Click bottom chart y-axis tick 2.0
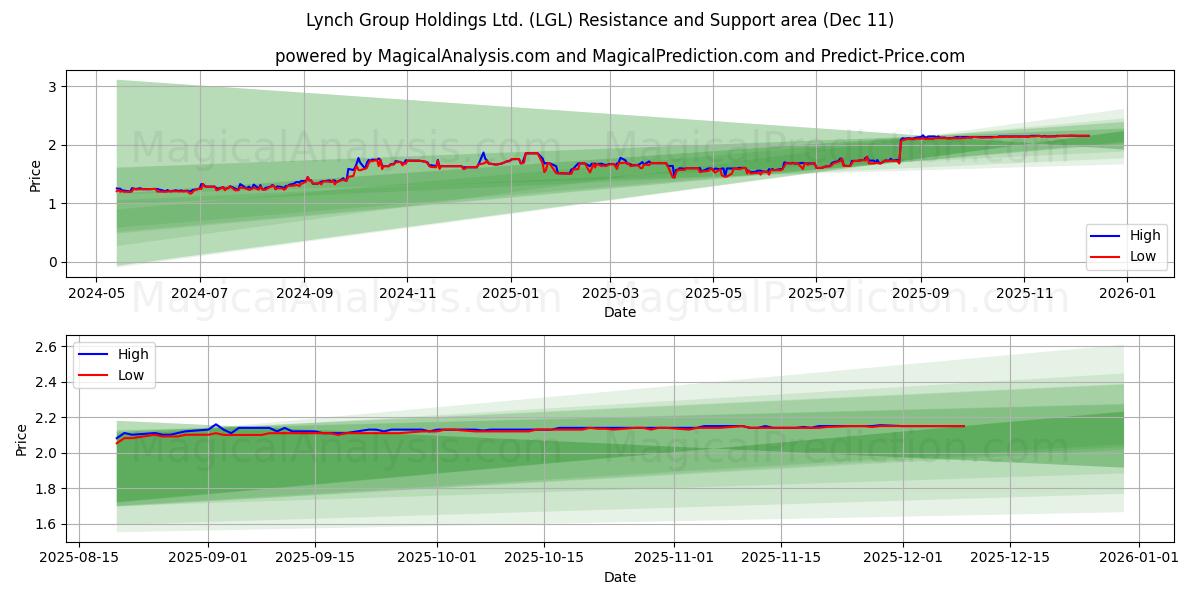Screen dimensions: 1200x600 (x=47, y=453)
